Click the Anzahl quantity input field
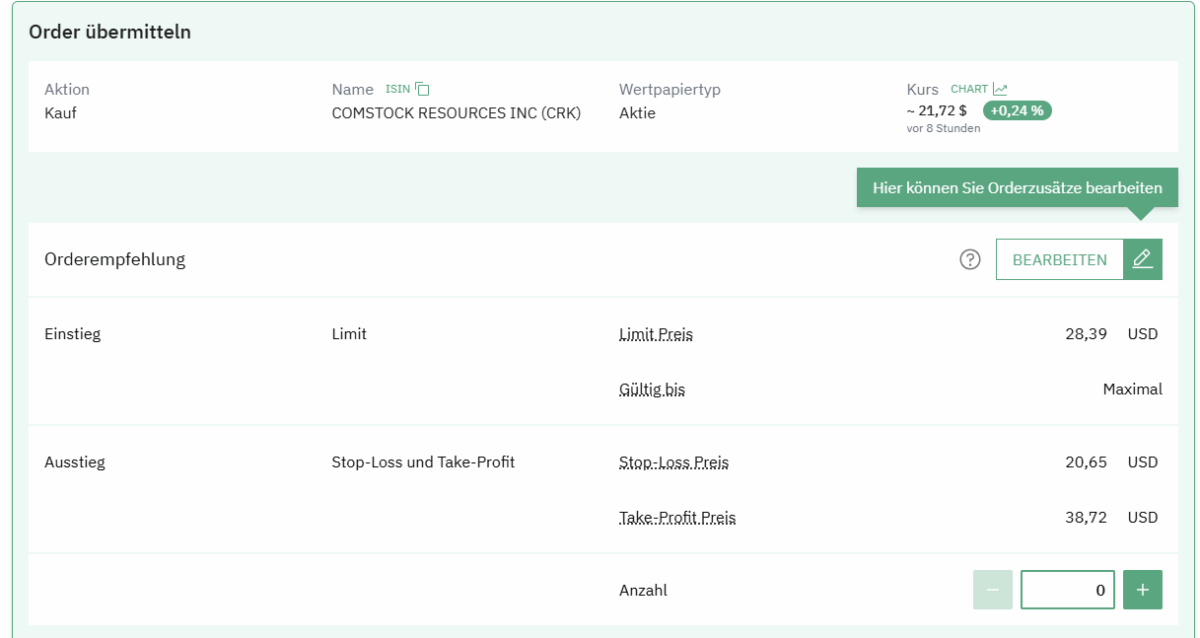Image resolution: width=1200 pixels, height=638 pixels. [x=1067, y=590]
